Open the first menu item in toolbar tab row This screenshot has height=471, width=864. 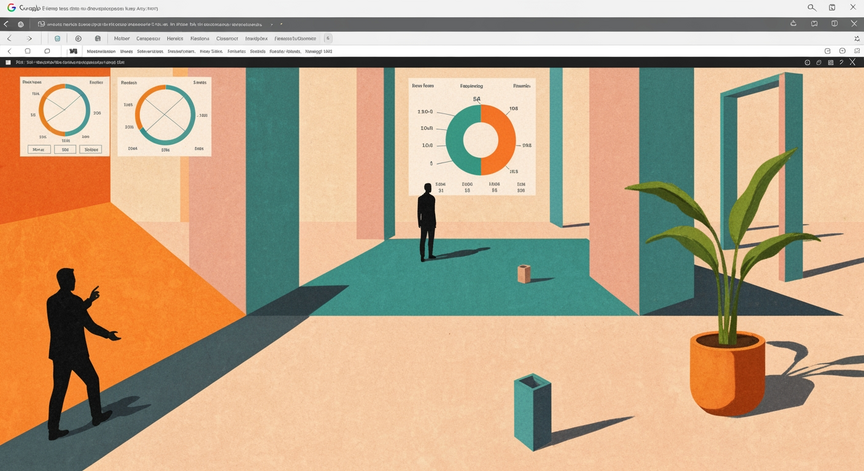click(122, 39)
